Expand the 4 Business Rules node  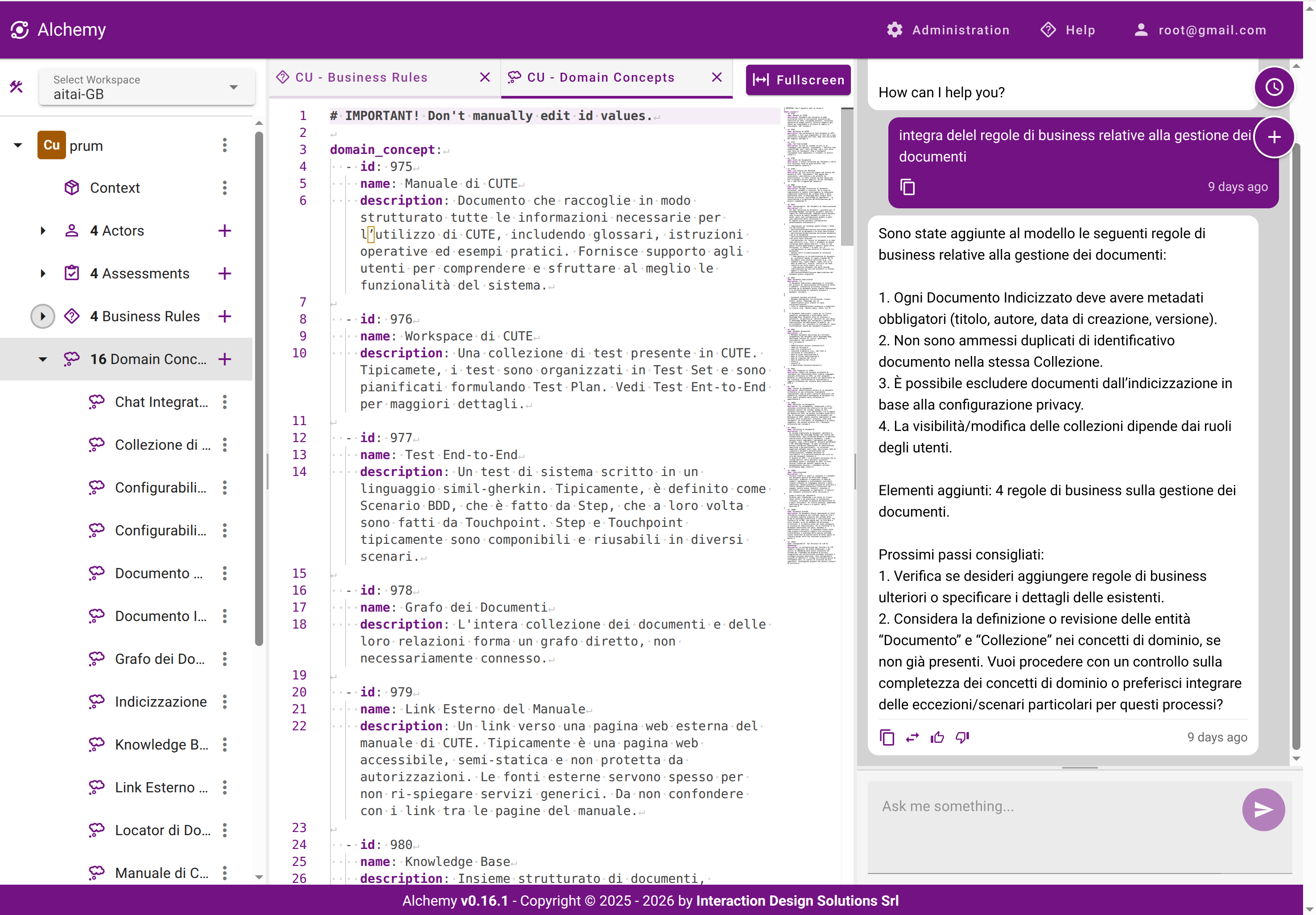click(x=43, y=316)
